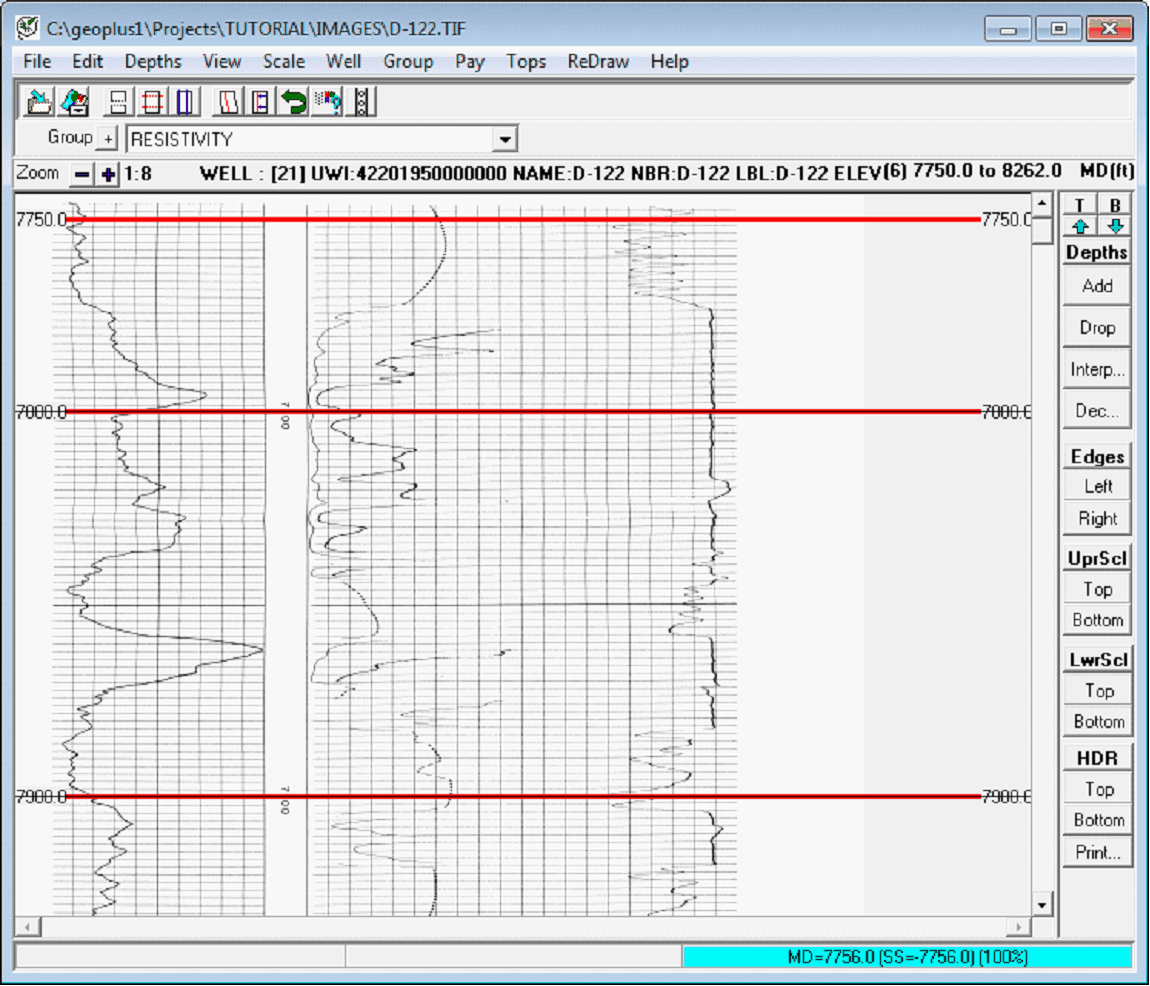Click the red dashed track edges icon

click(152, 100)
